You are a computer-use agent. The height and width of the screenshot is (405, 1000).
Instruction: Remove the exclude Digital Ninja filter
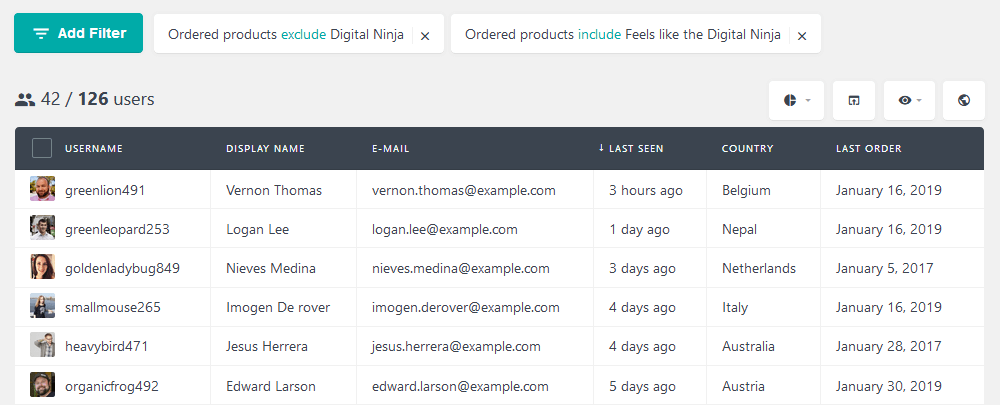(425, 36)
